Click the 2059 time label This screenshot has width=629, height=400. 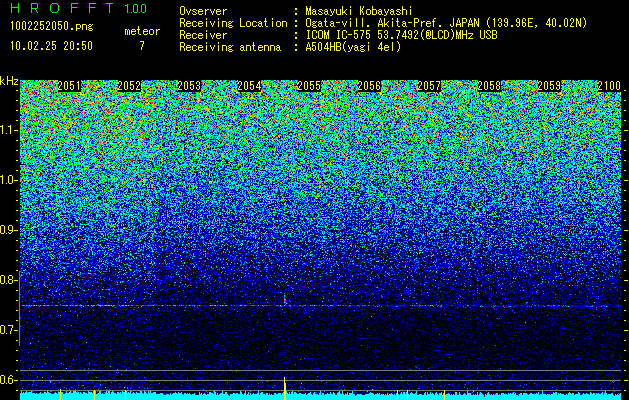[549, 86]
